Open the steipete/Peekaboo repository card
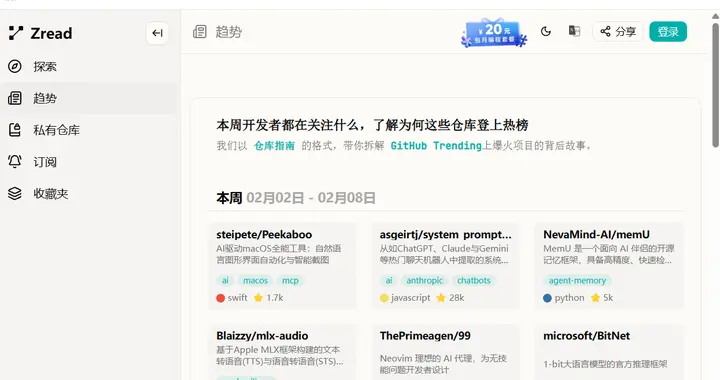Viewport: 720px width, 380px height. point(282,266)
